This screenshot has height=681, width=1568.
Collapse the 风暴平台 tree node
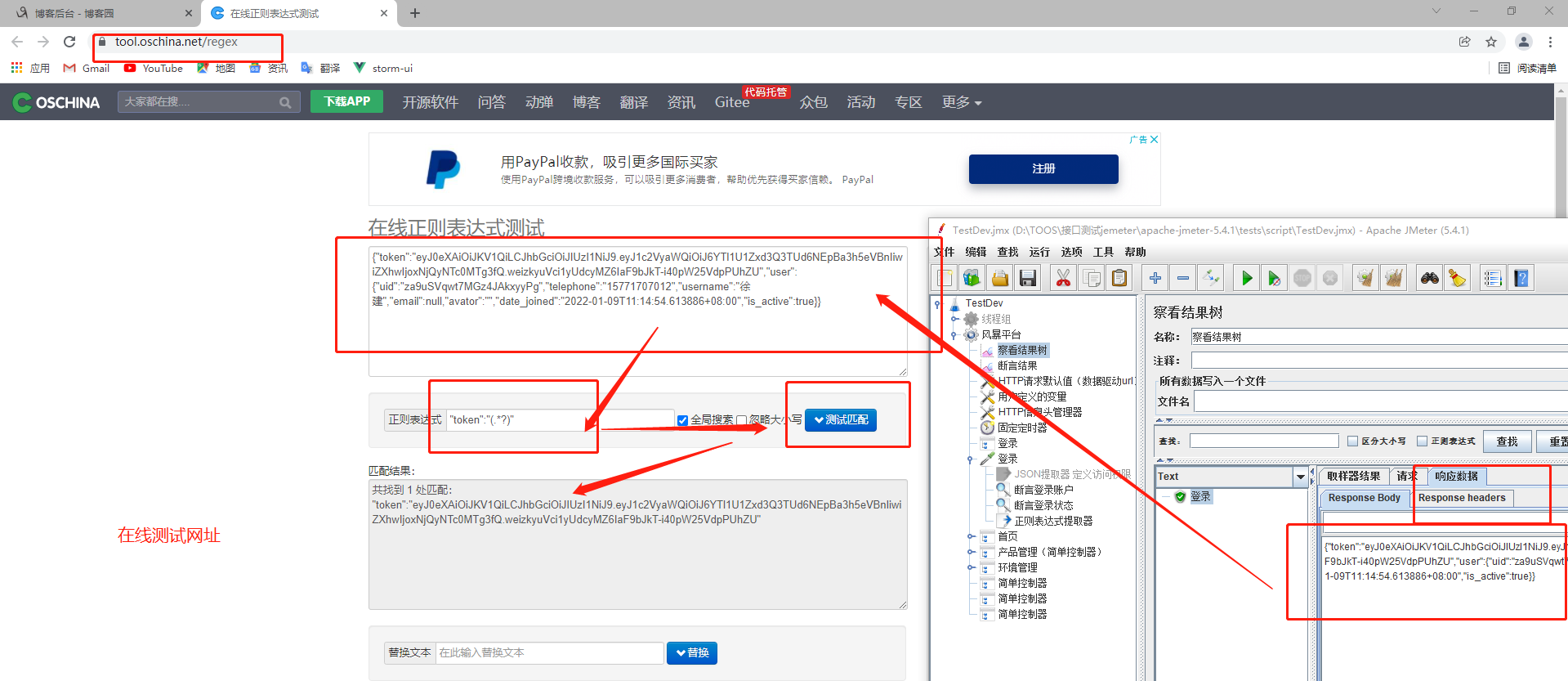[954, 334]
